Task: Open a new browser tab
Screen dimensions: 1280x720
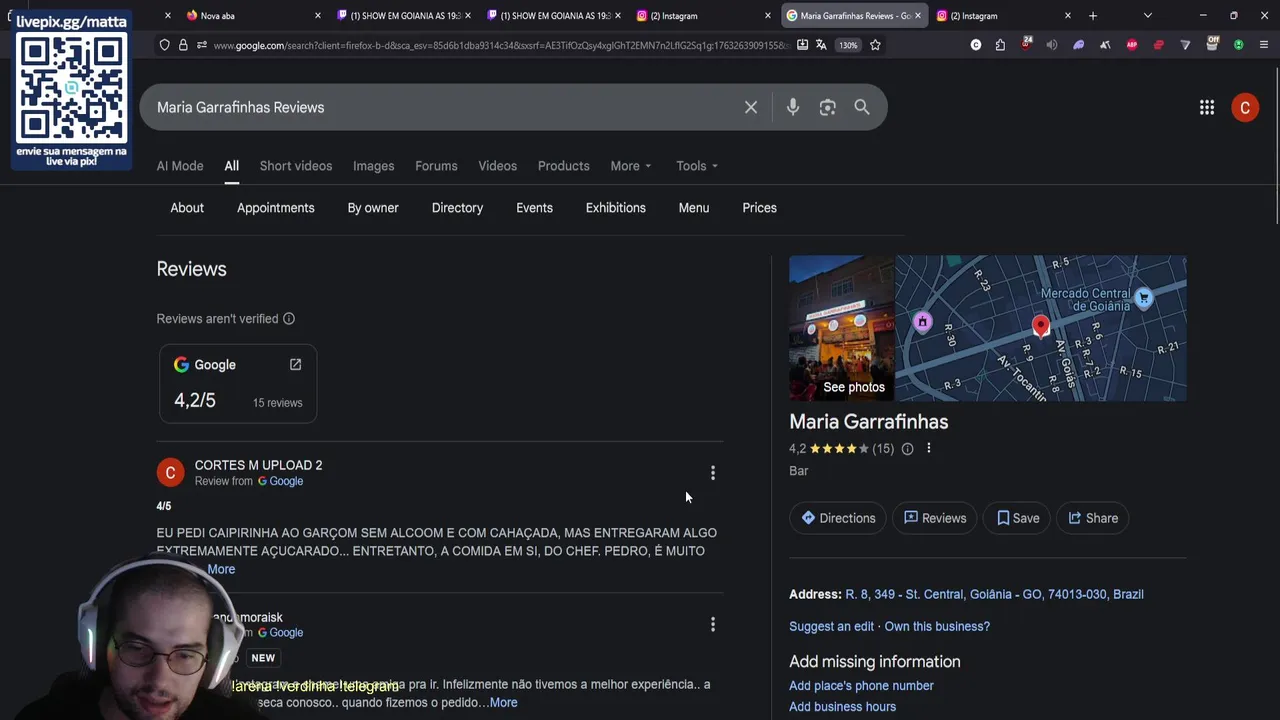Action: 1093,16
